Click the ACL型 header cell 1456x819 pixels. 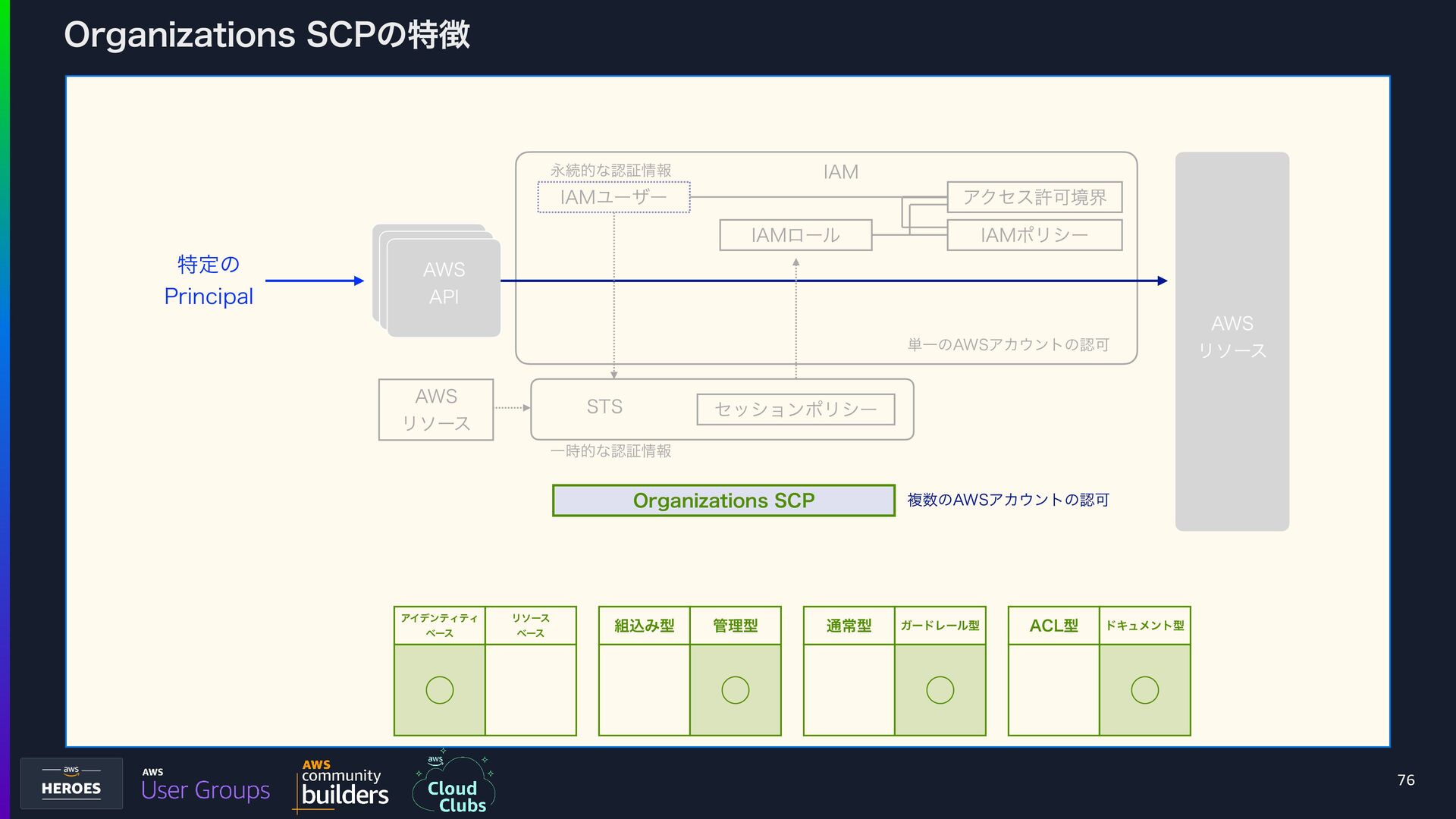coord(1054,626)
